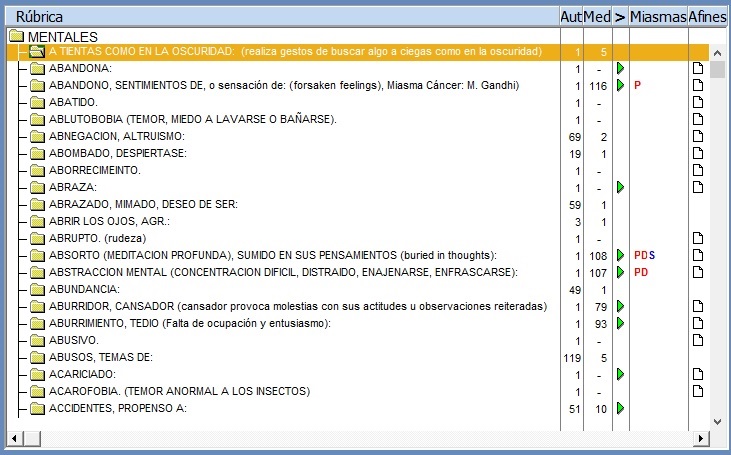731x455 pixels.
Task: Select ABANDONO, SENTIMIENTOS DE rubric
Action: [284, 85]
